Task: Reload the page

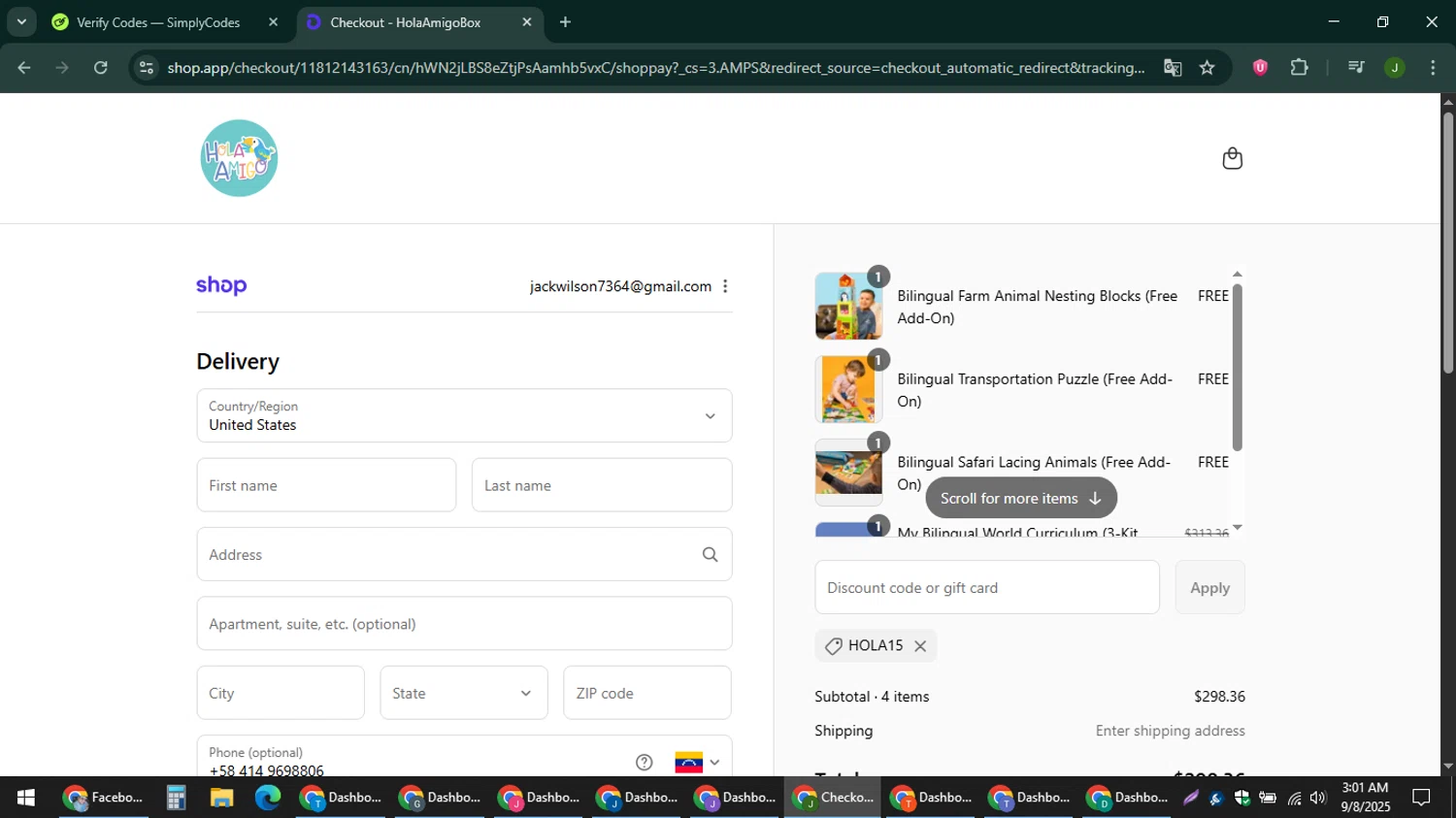Action: tap(101, 68)
